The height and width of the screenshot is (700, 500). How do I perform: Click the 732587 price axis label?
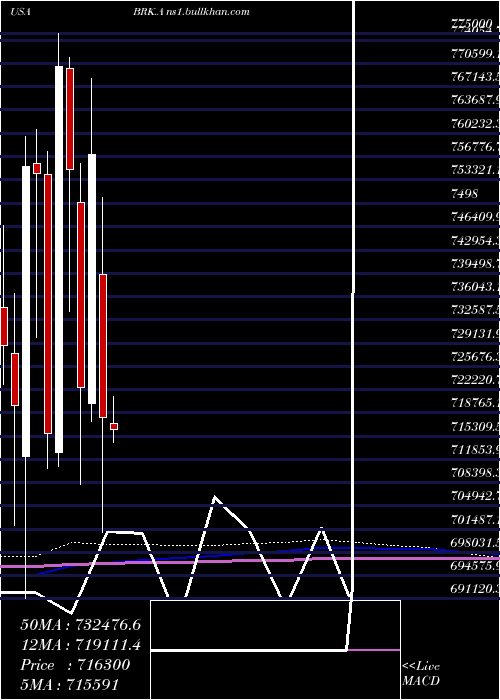click(475, 310)
